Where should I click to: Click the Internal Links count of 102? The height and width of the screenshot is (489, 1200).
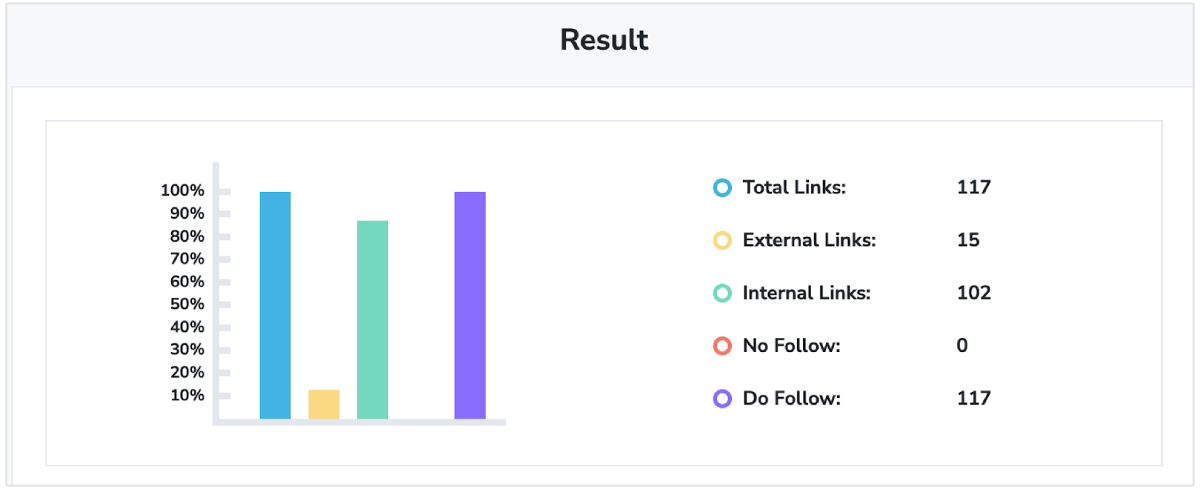pyautogui.click(x=973, y=293)
